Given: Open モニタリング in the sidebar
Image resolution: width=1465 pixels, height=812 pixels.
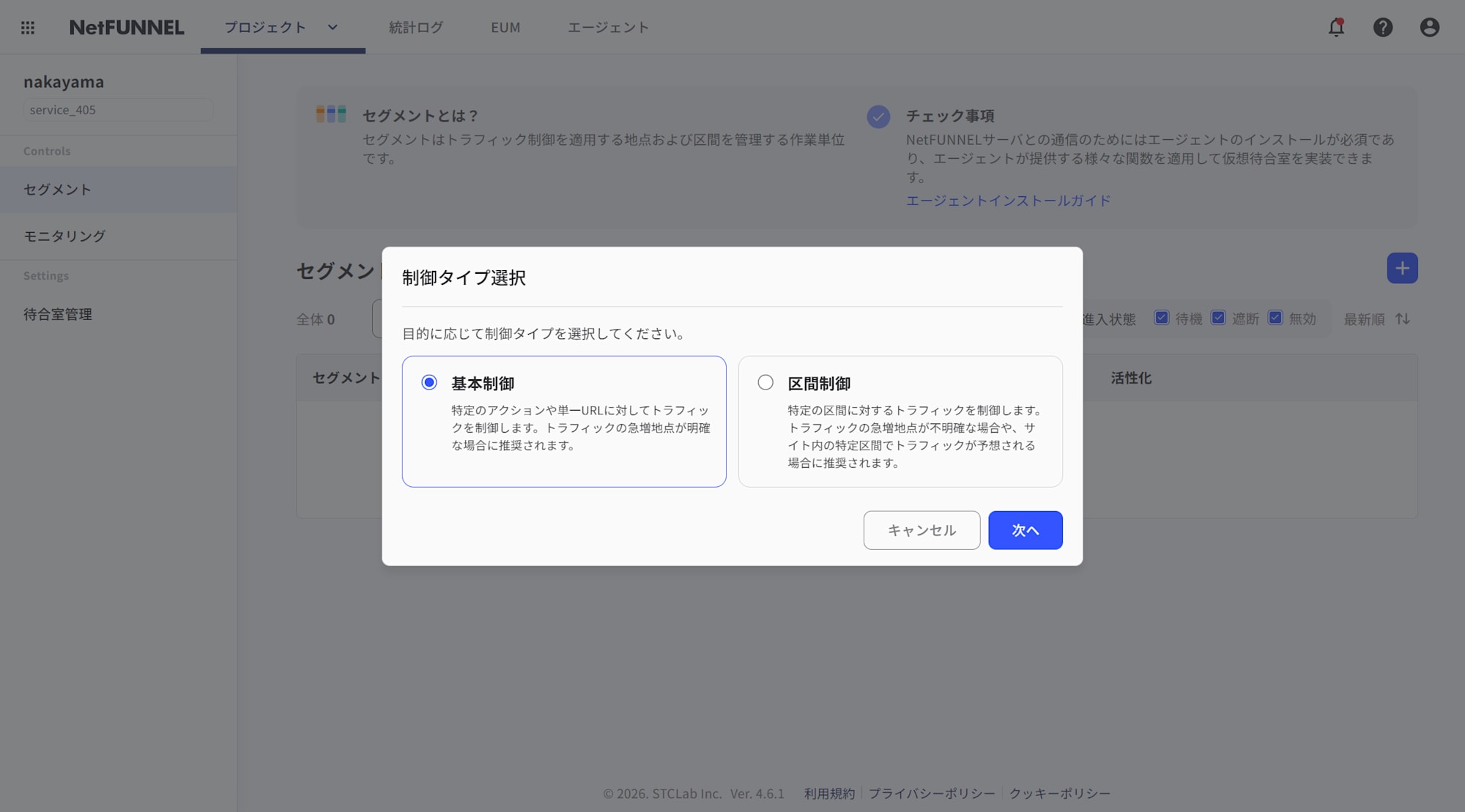Looking at the screenshot, I should 64,236.
